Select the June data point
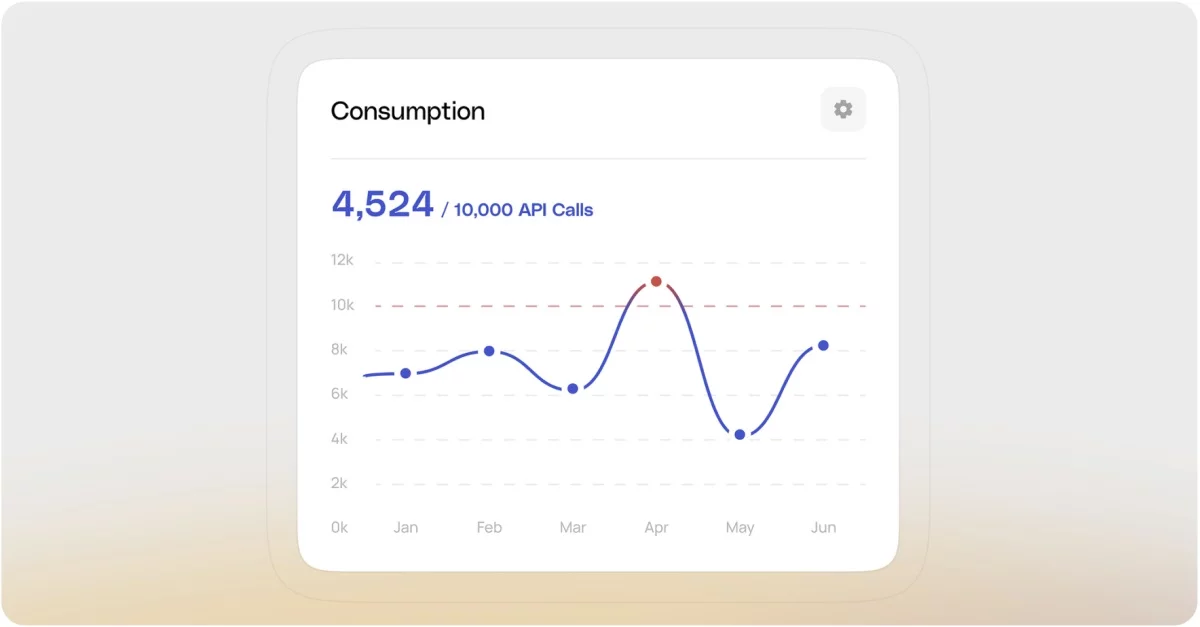The image size is (1200, 627). (x=823, y=345)
